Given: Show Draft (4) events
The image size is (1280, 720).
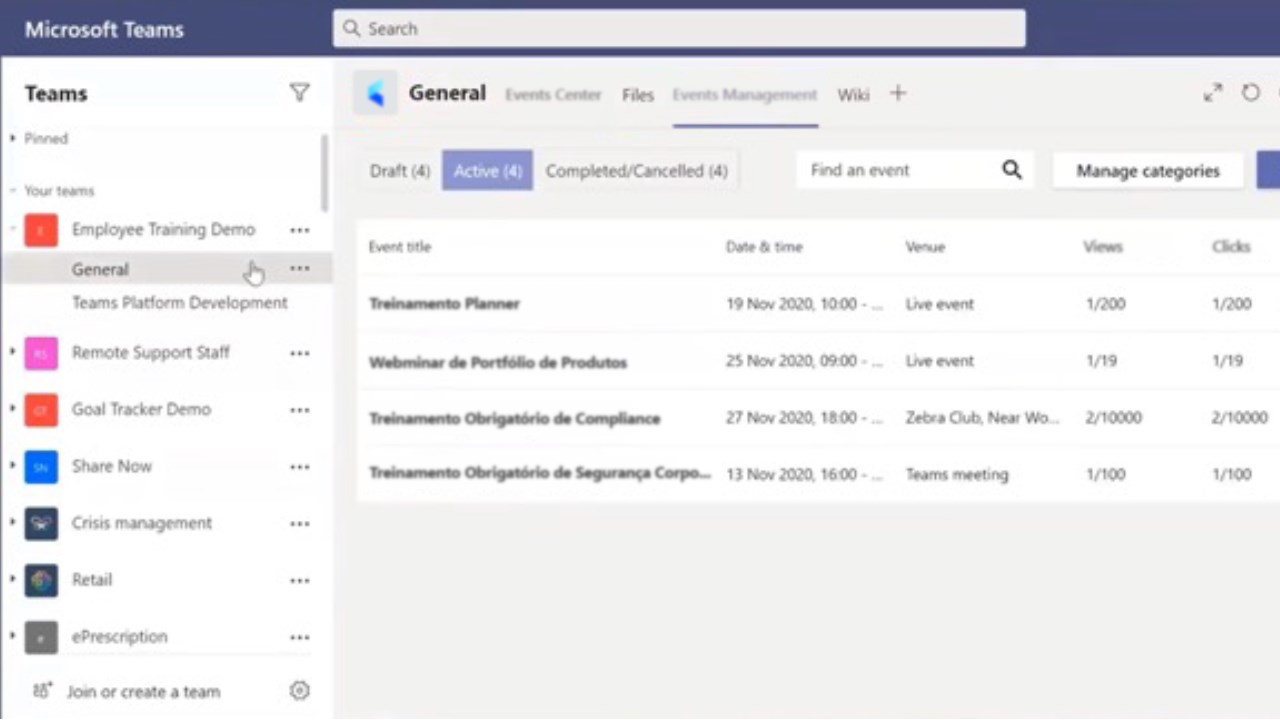Looking at the screenshot, I should (400, 171).
